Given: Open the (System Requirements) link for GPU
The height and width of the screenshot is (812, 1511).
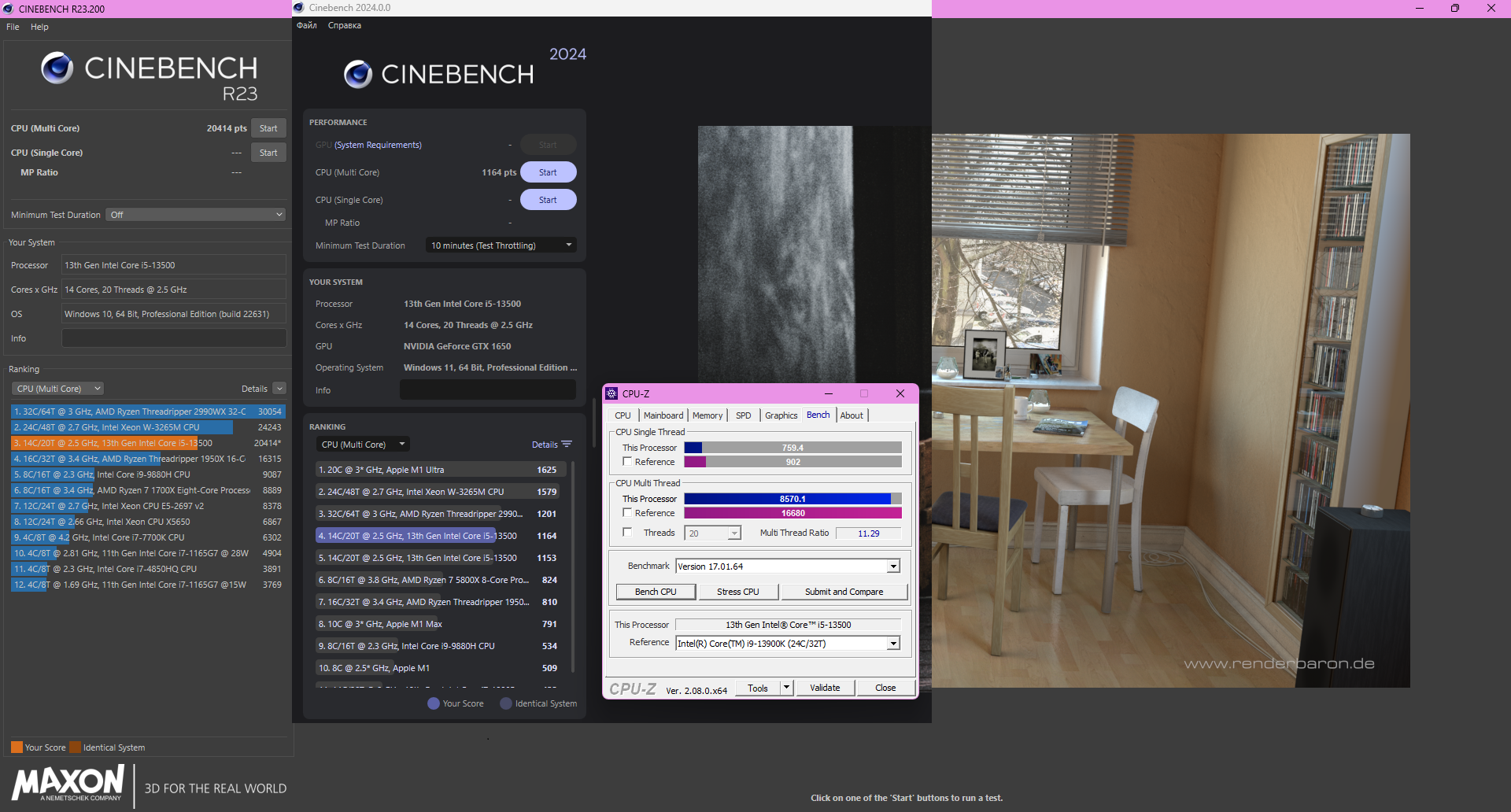Looking at the screenshot, I should point(378,145).
